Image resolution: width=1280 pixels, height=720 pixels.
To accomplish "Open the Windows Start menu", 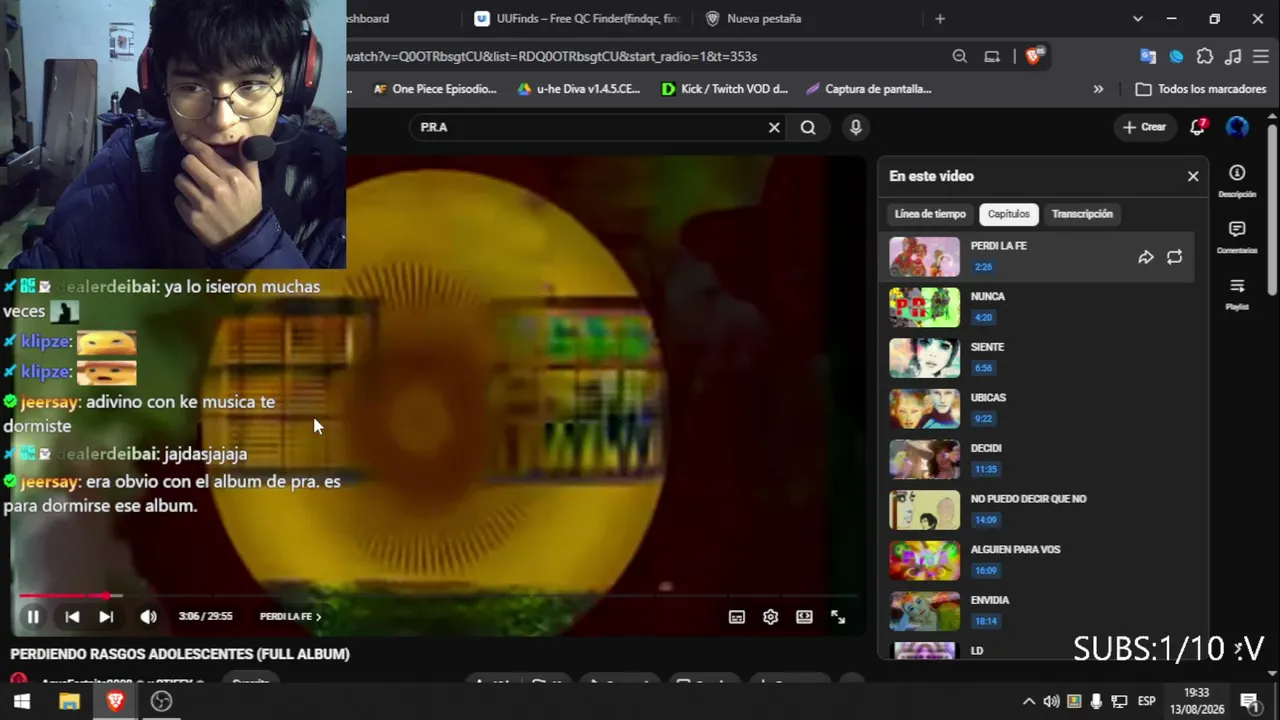I will pos(21,701).
